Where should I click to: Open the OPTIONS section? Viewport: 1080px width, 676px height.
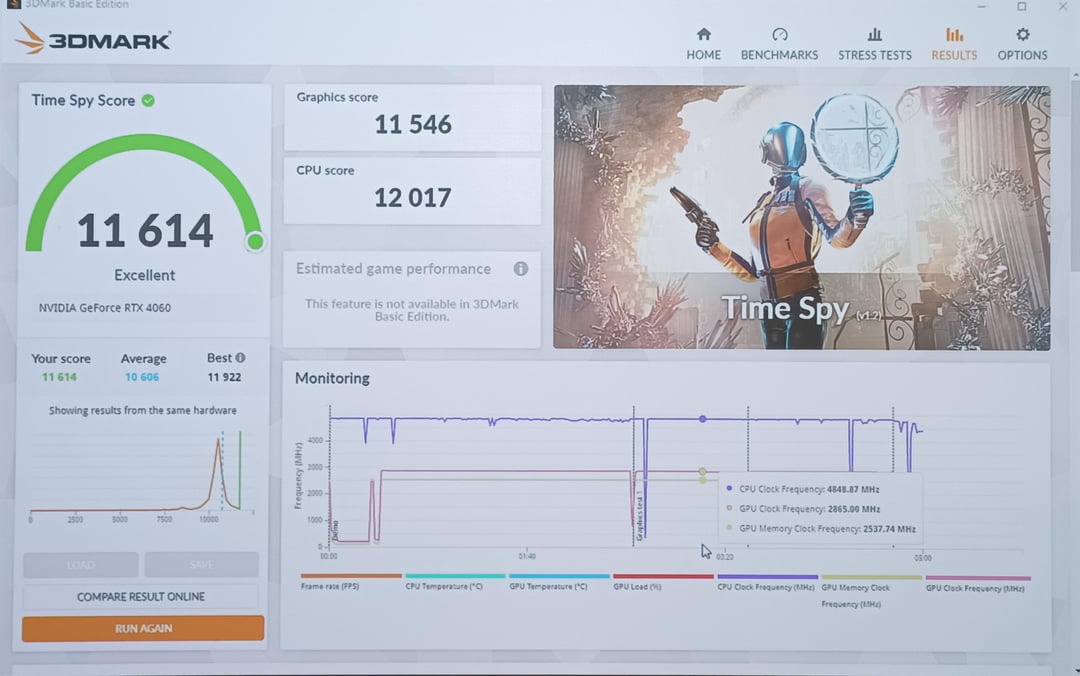click(x=1023, y=55)
